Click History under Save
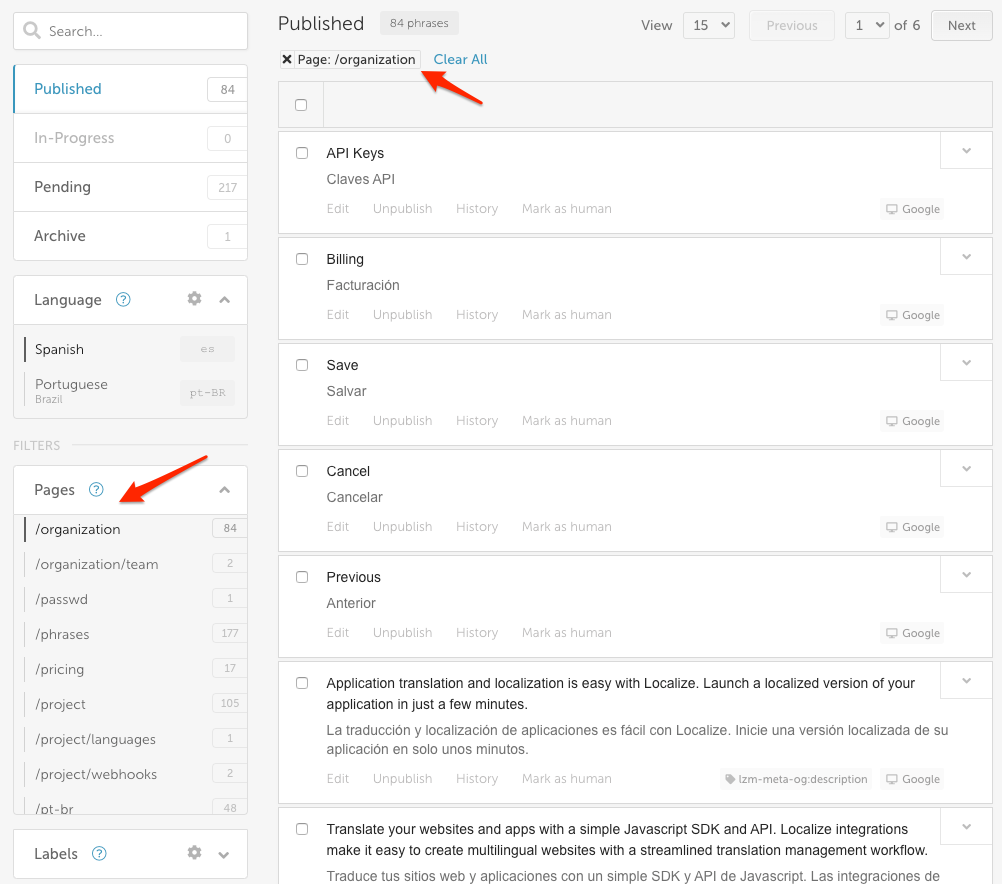1002x884 pixels. click(477, 421)
